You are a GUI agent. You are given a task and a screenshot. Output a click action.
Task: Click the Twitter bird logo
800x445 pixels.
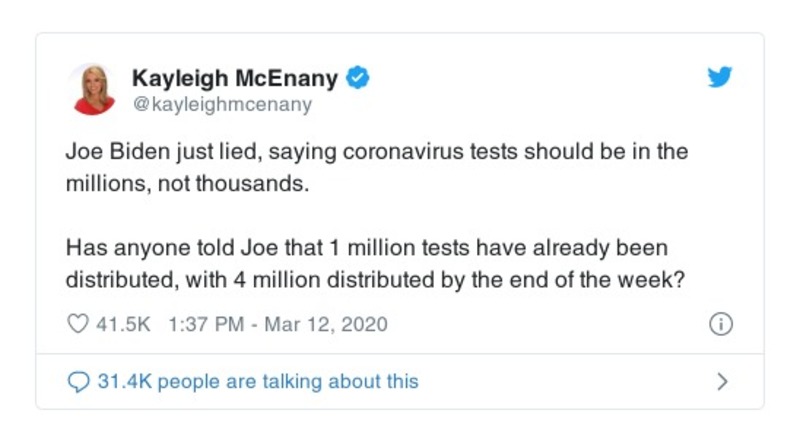coord(719,78)
